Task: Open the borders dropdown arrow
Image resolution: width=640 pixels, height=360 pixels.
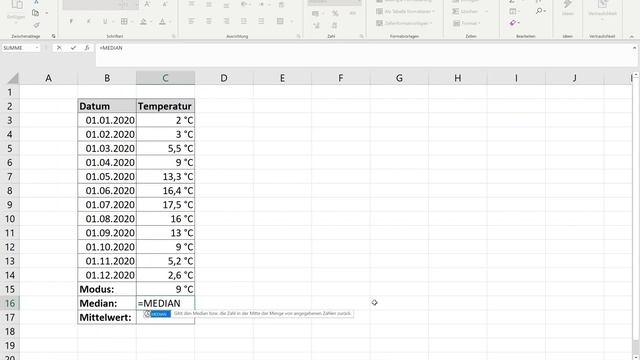Action: tap(131, 22)
